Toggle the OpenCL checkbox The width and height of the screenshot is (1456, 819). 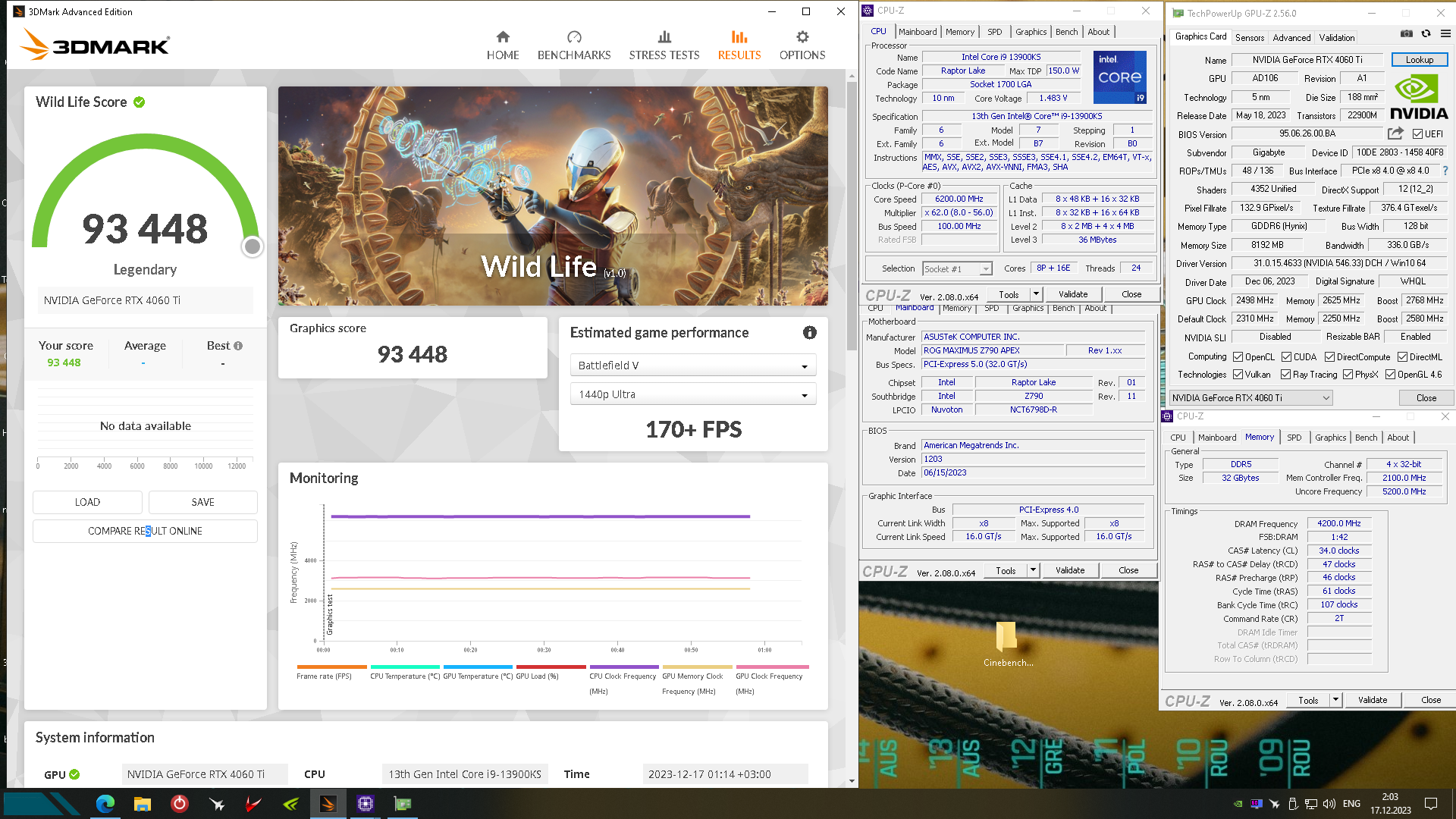point(1238,357)
